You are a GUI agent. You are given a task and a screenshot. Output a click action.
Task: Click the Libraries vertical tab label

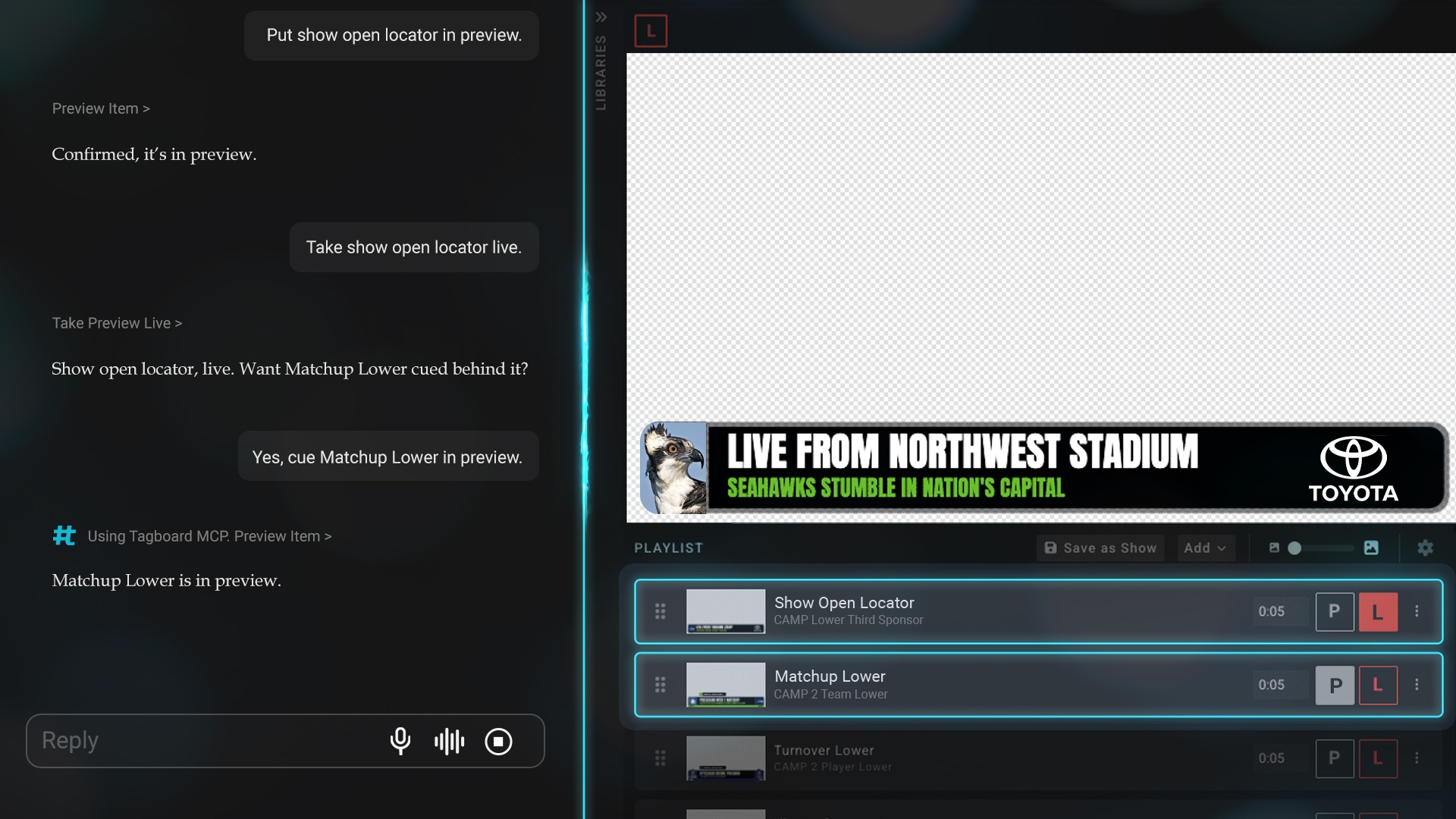tap(601, 73)
